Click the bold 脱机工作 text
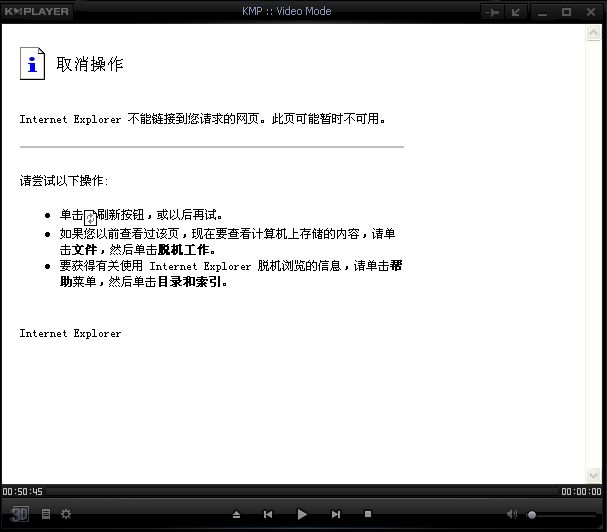The image size is (607, 532). (x=184, y=250)
